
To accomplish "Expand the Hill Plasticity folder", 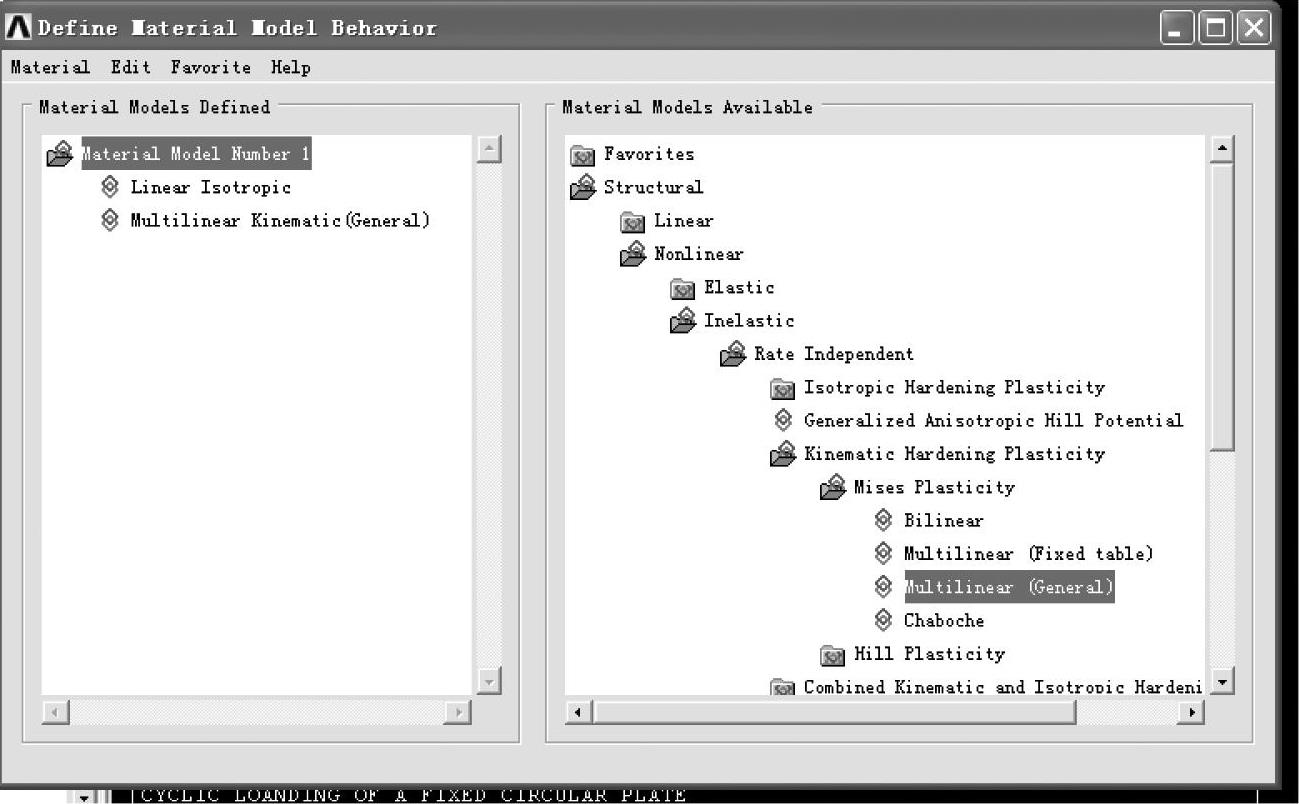I will (832, 655).
